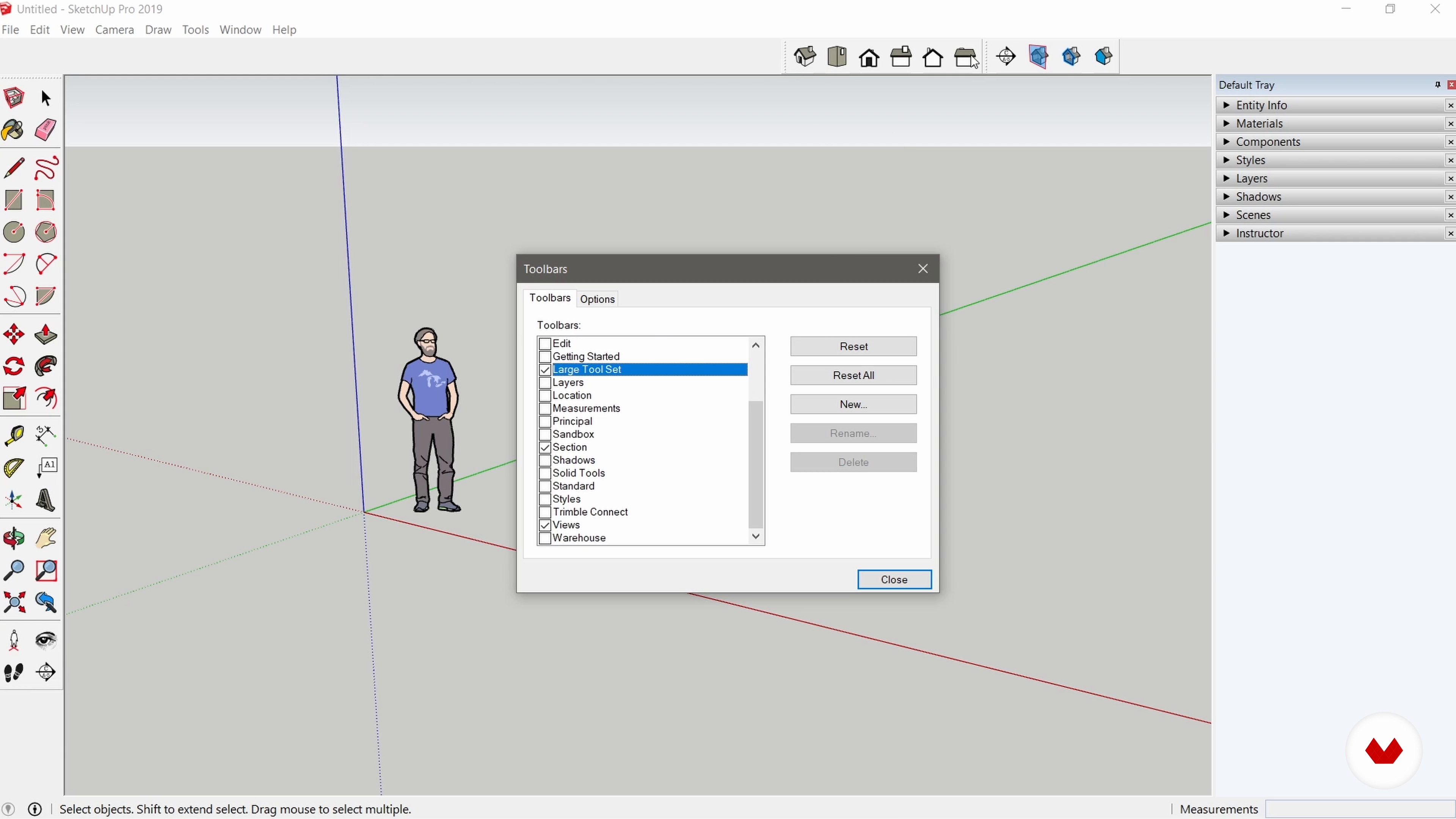Open the Window menu
The height and width of the screenshot is (819, 1456).
pyautogui.click(x=240, y=30)
